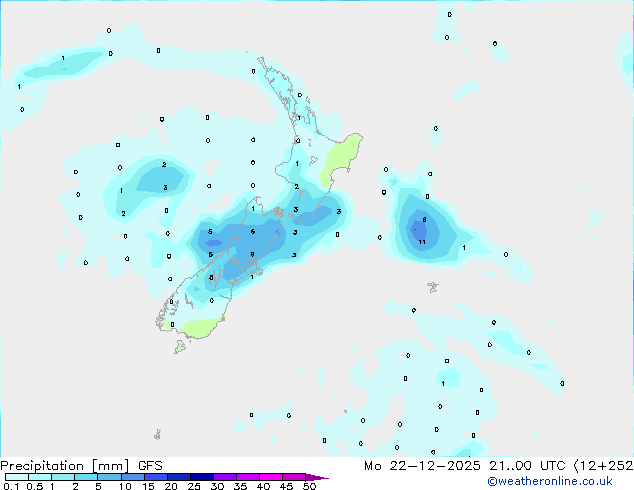Click the 1–2 mm legend color swatch

pyautogui.click(x=63, y=477)
